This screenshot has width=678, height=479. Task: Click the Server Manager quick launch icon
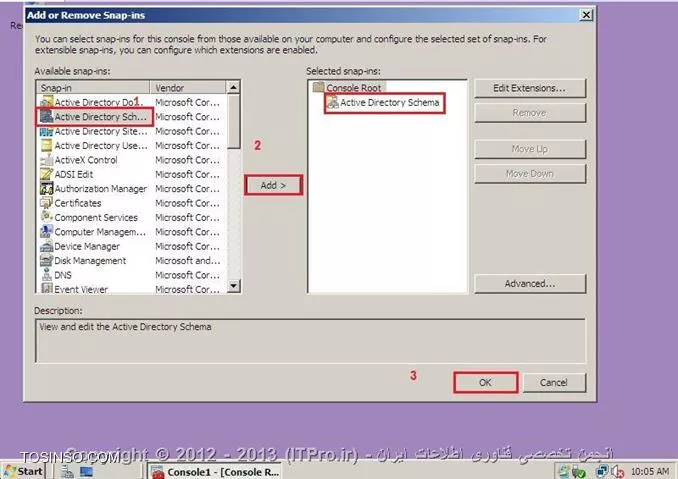67,472
